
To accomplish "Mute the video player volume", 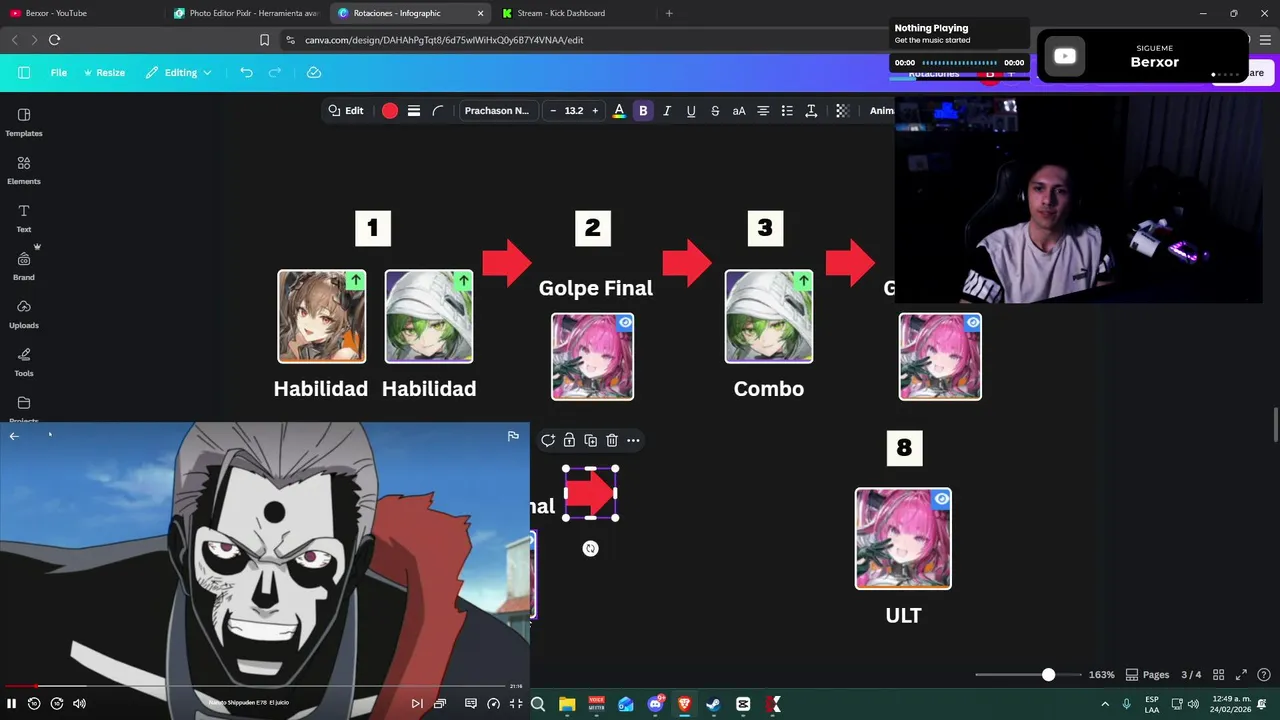I will click(x=80, y=704).
